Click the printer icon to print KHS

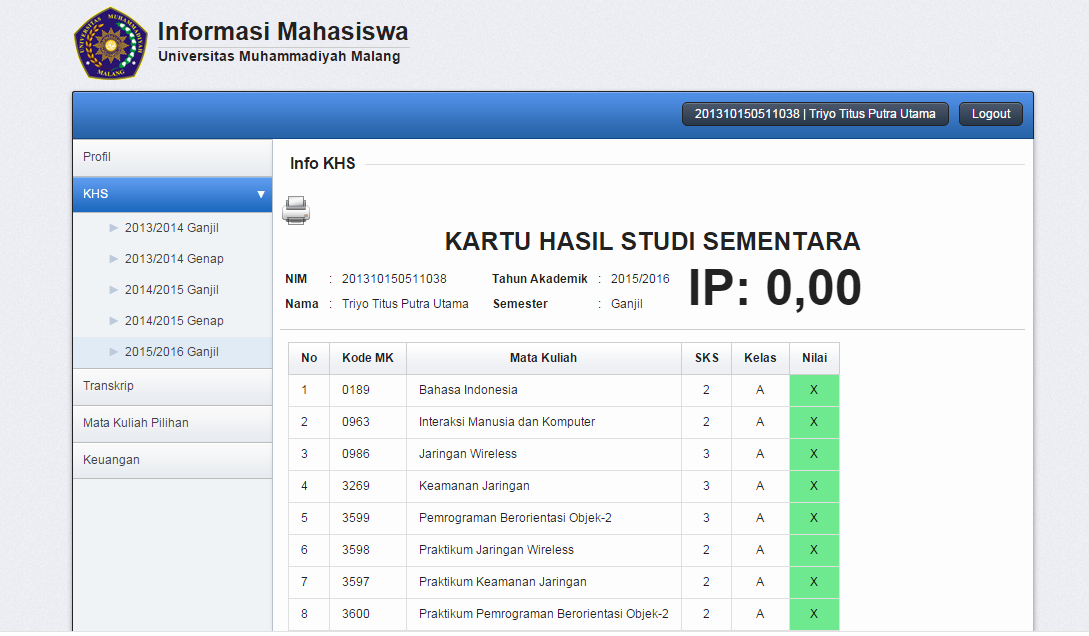(x=296, y=210)
